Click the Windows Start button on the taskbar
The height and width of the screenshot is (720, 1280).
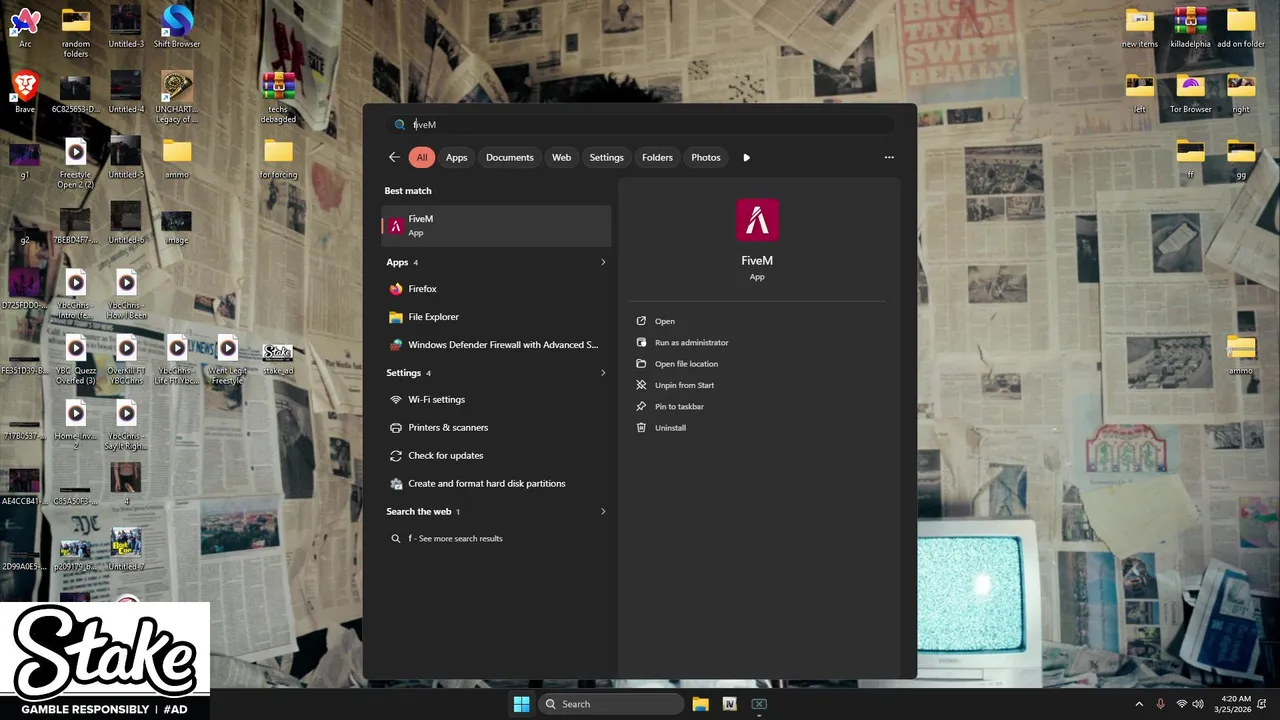tap(521, 704)
